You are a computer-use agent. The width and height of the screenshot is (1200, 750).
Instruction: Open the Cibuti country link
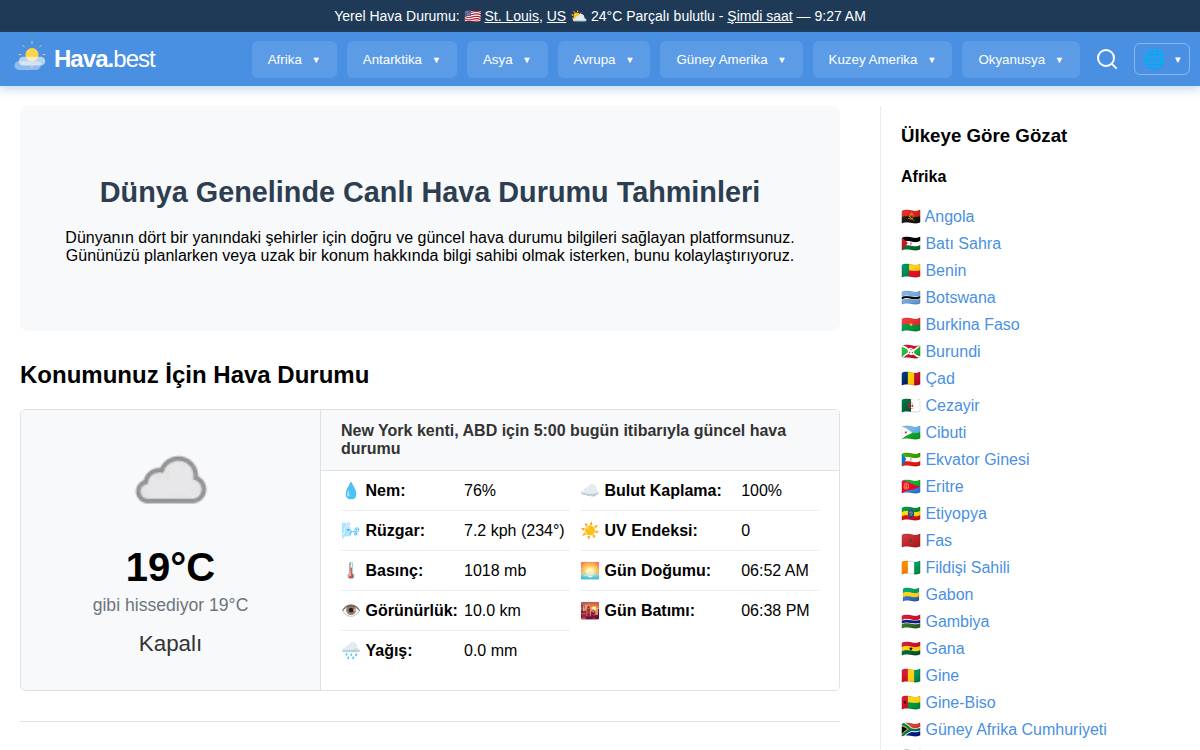pyautogui.click(x=946, y=432)
